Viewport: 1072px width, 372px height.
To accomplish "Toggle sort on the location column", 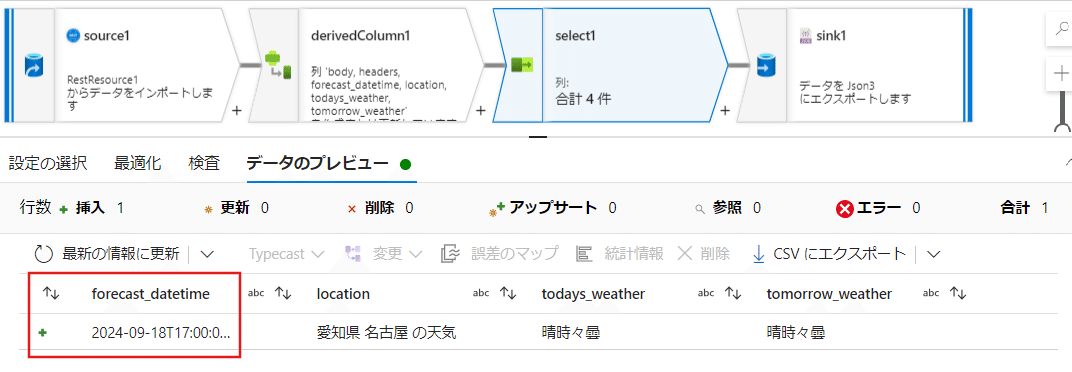I will point(508,293).
